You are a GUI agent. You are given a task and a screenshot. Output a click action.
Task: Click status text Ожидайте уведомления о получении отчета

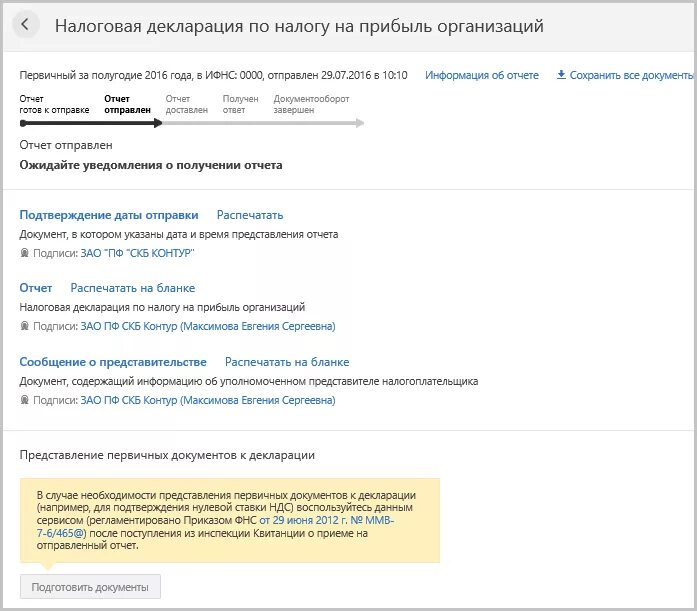coord(151,165)
